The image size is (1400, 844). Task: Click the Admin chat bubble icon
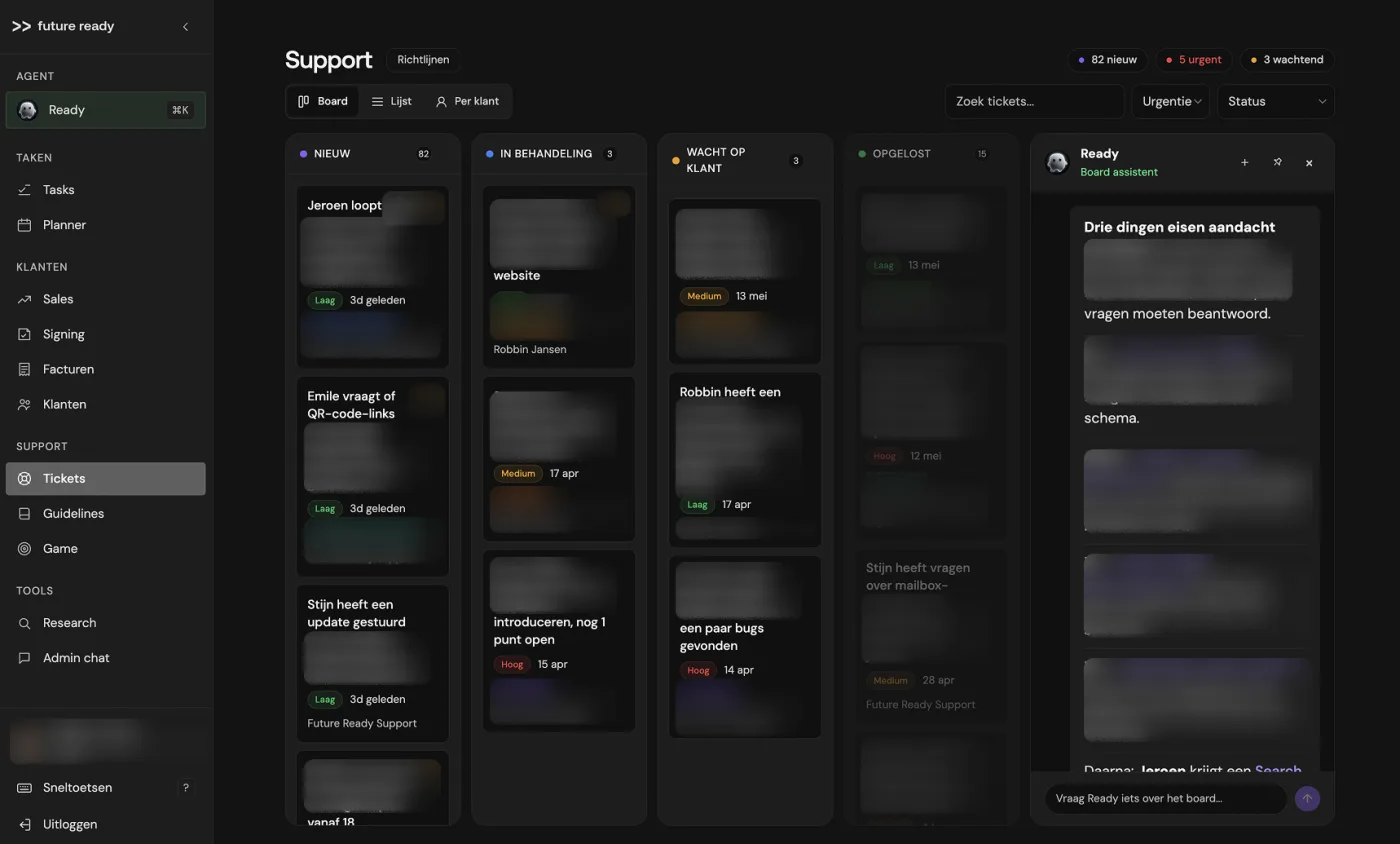(x=25, y=657)
